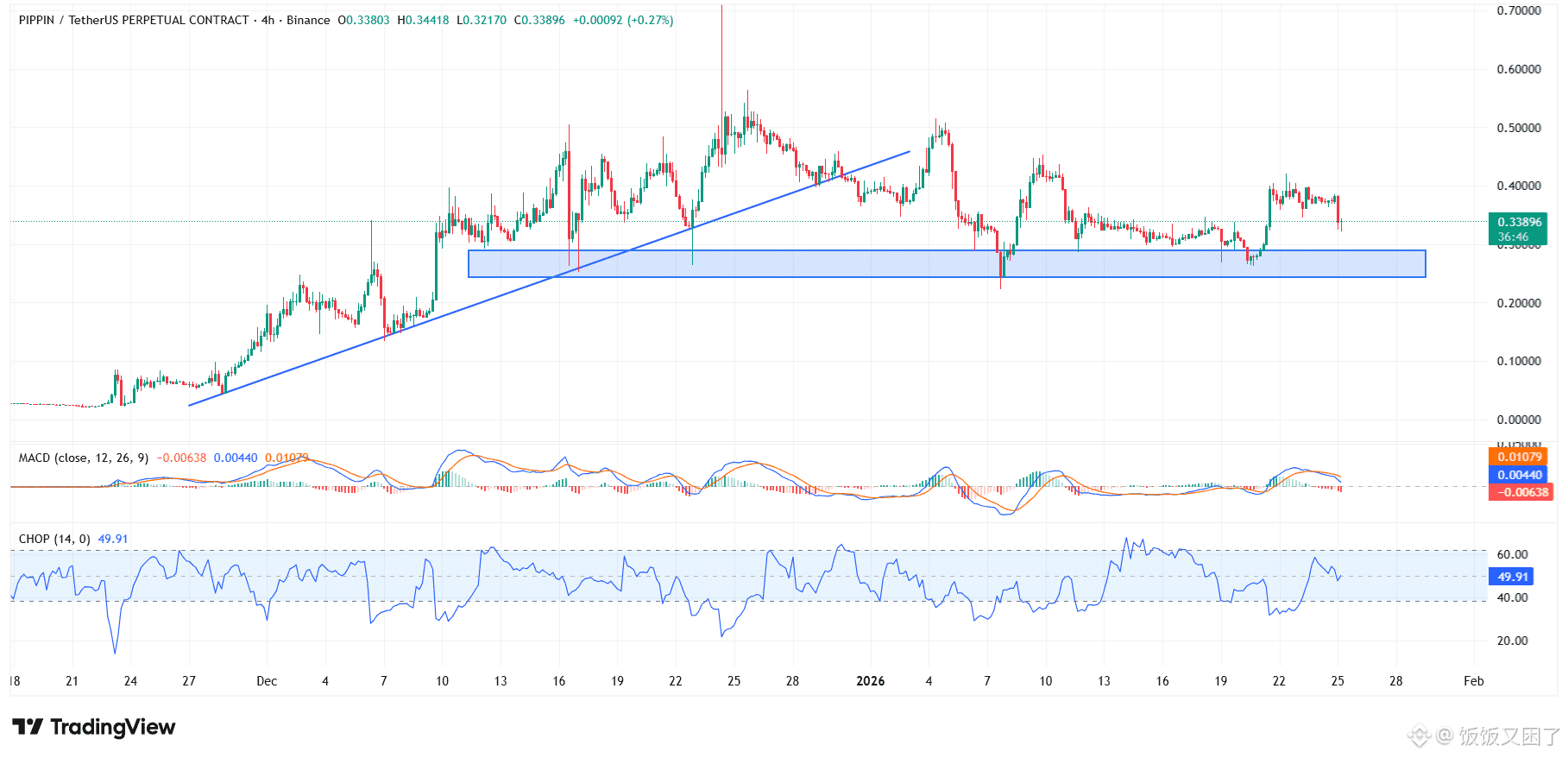Click the red −0.00638 MACD axis tag
This screenshot has width=1568, height=758.
[1521, 492]
